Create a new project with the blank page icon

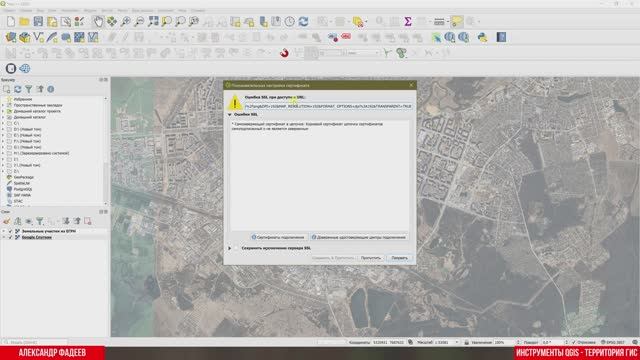coord(11,22)
